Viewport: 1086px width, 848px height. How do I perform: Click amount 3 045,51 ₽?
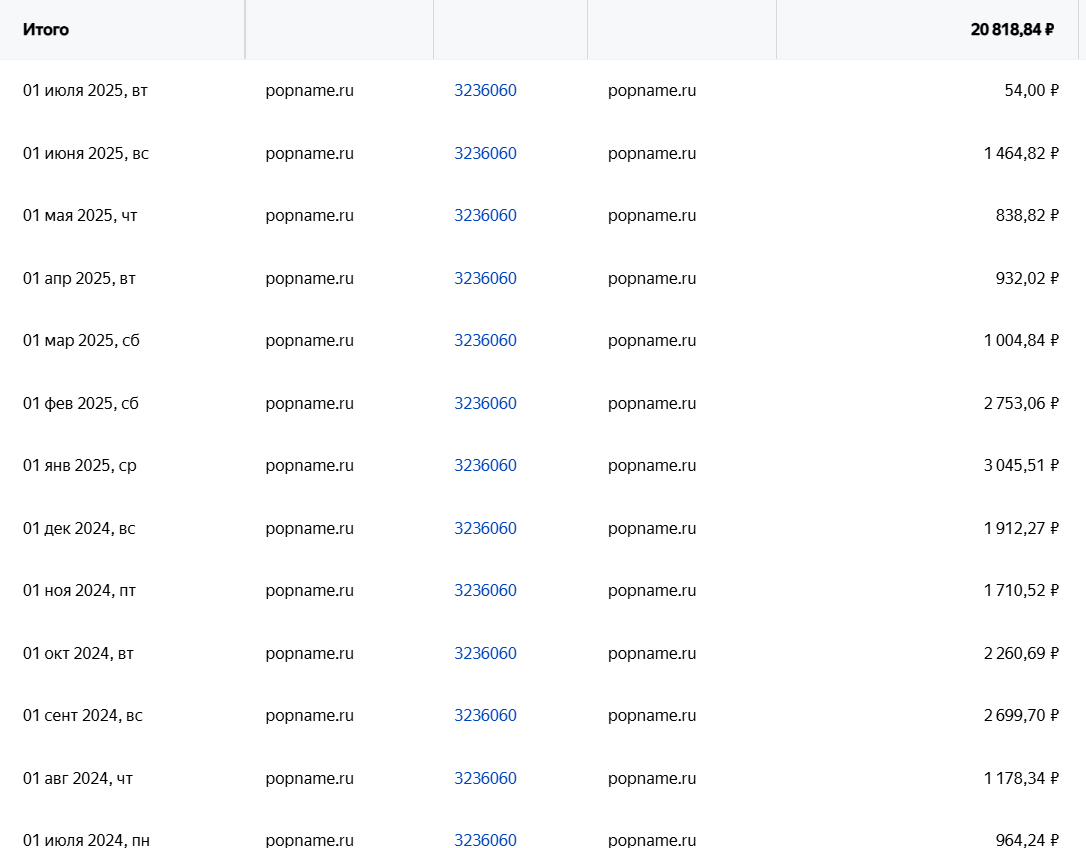[x=1022, y=466]
